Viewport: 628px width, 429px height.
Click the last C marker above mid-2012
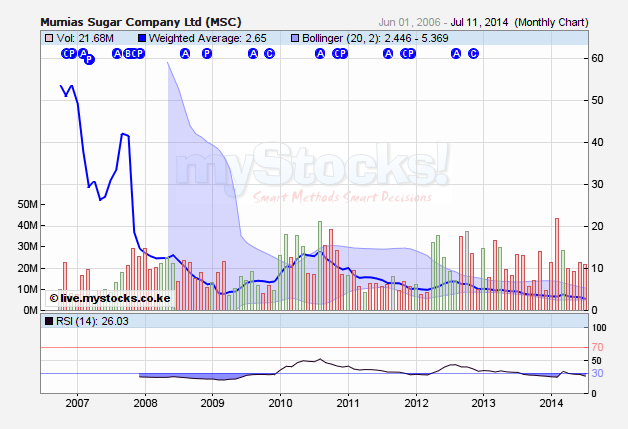[473, 54]
